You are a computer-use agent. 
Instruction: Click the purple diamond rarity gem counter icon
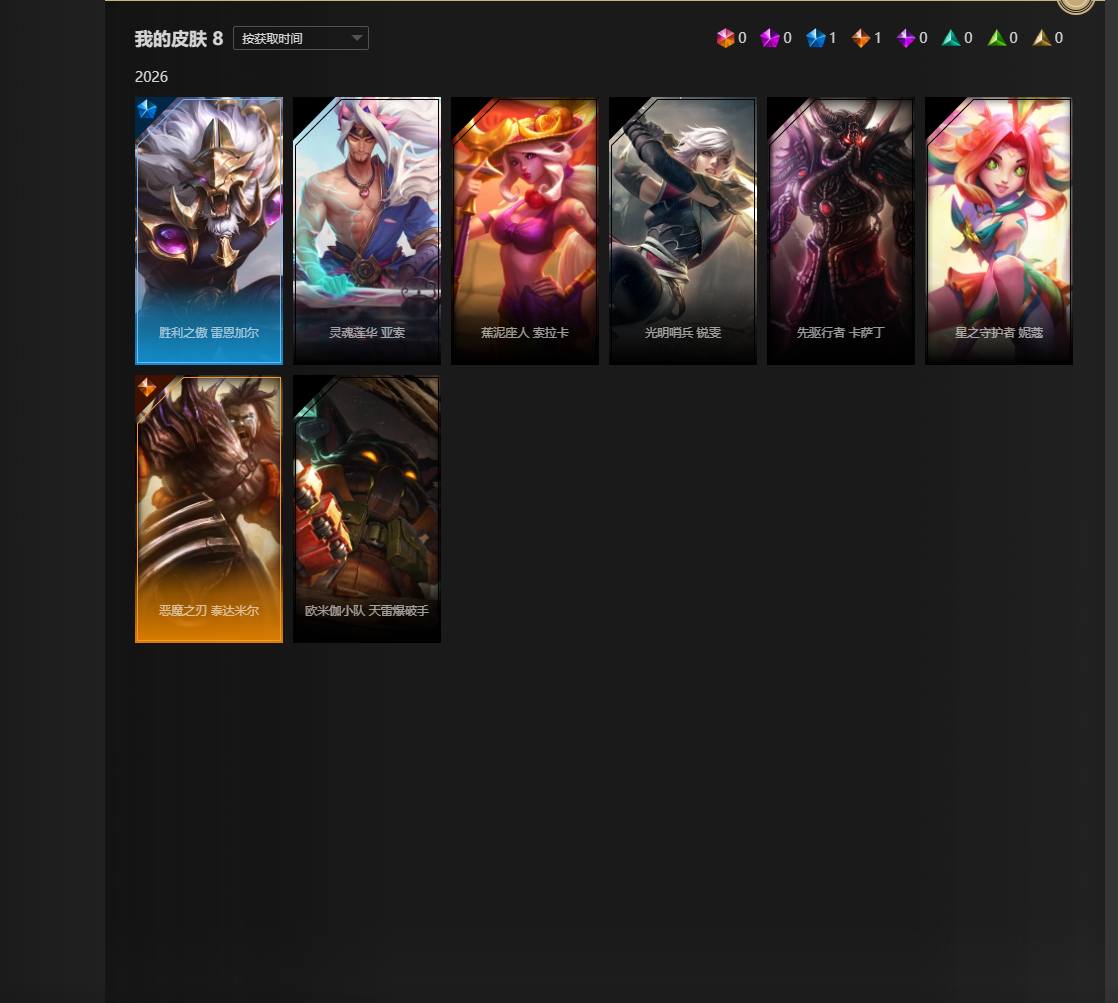point(906,38)
